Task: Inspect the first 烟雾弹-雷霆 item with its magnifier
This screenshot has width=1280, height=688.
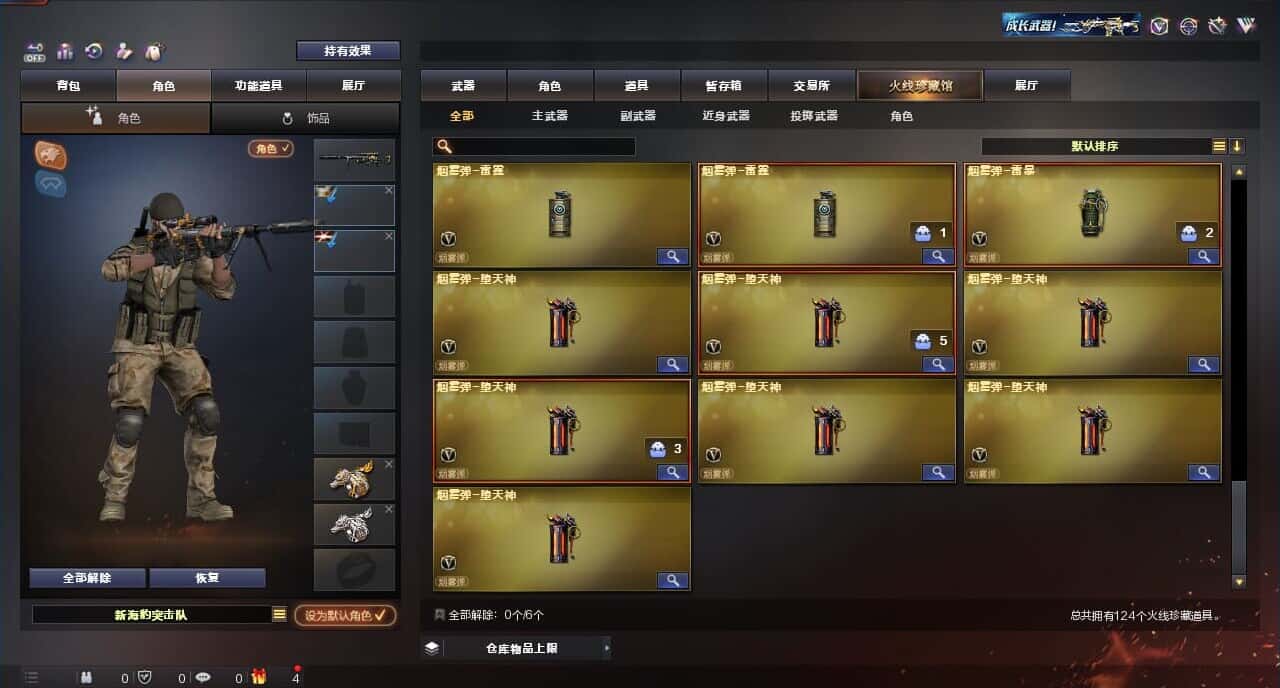Action: coord(674,256)
